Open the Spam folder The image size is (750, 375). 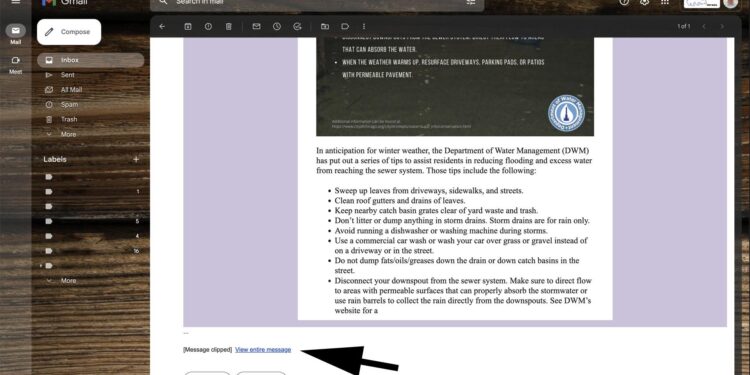[x=90, y=105]
